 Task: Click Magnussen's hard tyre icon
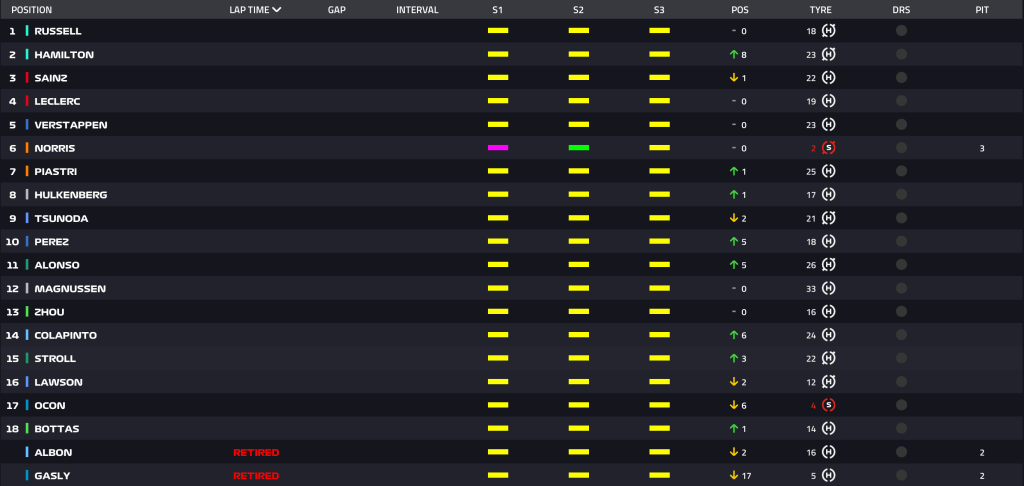tap(829, 288)
